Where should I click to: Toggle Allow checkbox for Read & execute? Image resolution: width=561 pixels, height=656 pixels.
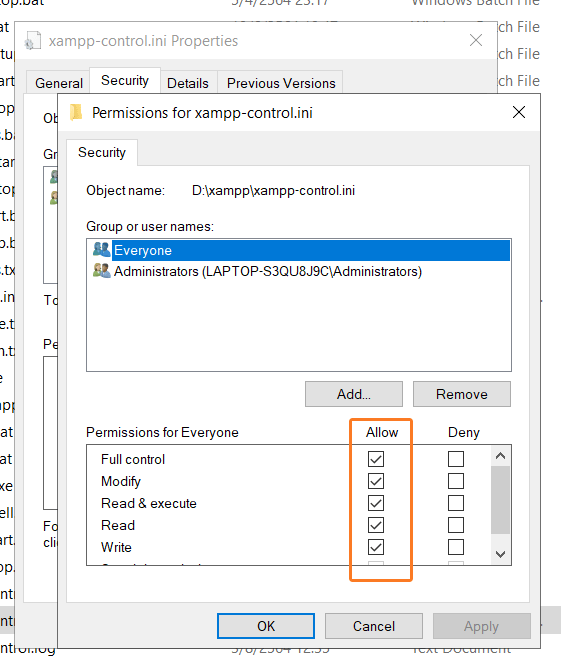pos(376,503)
